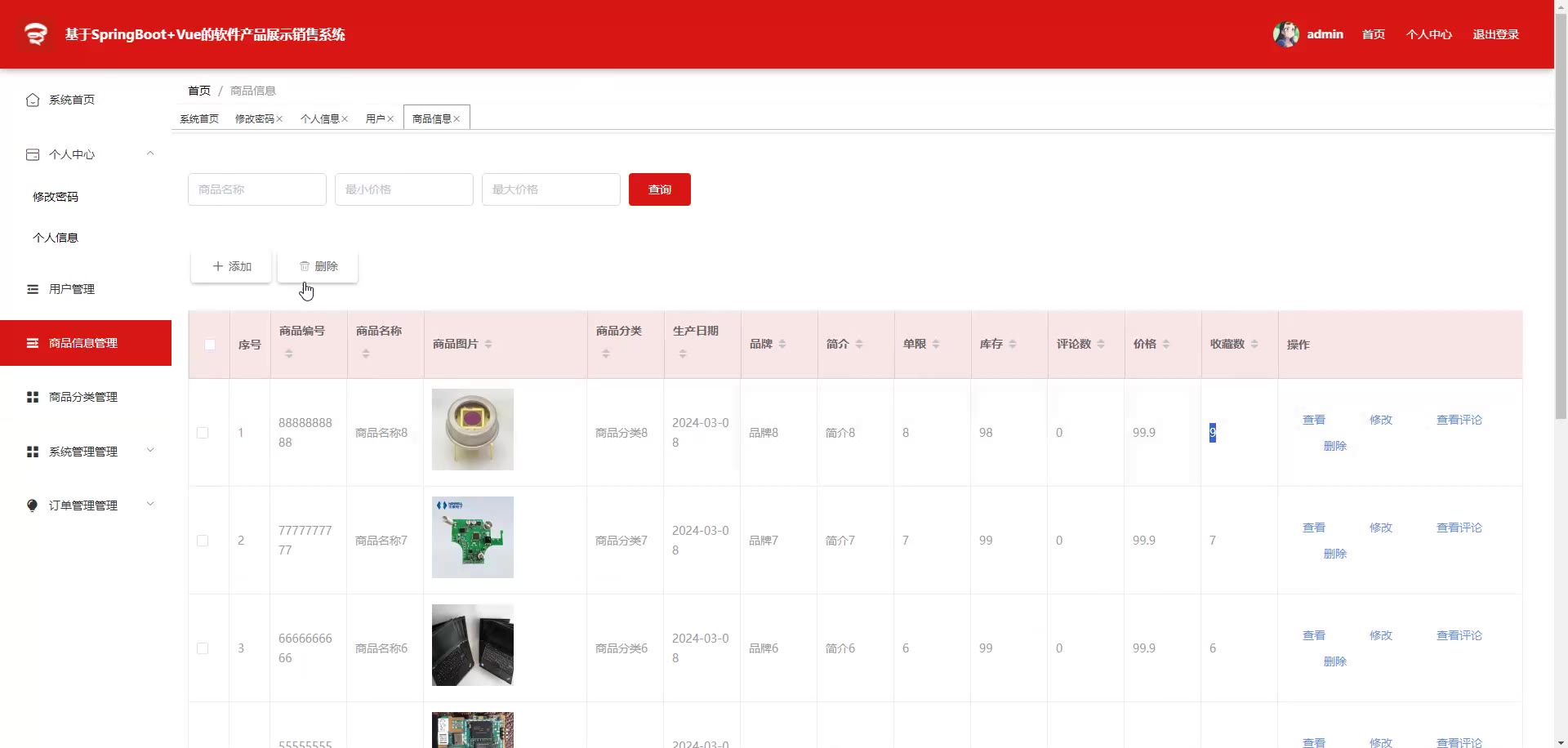Click 删除 for 商品名称8 row
Image resolution: width=1568 pixels, height=748 pixels.
(x=1335, y=446)
